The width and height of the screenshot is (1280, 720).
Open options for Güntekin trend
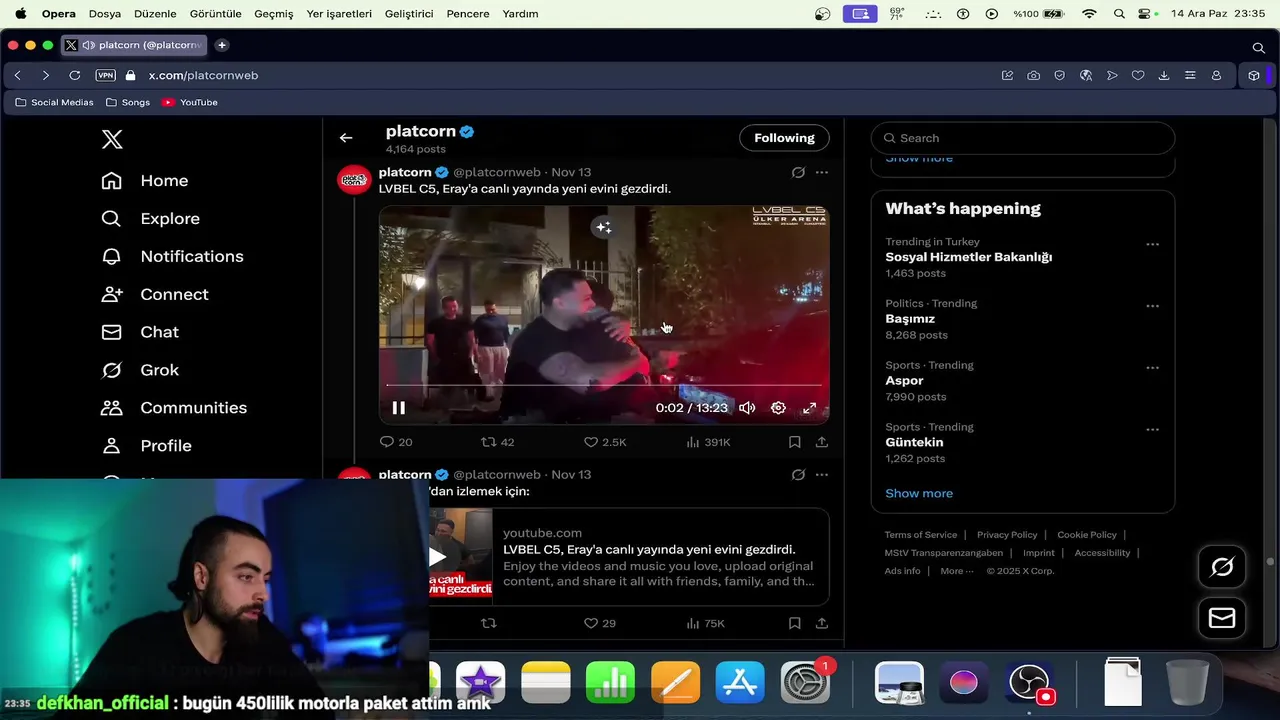pos(1152,430)
